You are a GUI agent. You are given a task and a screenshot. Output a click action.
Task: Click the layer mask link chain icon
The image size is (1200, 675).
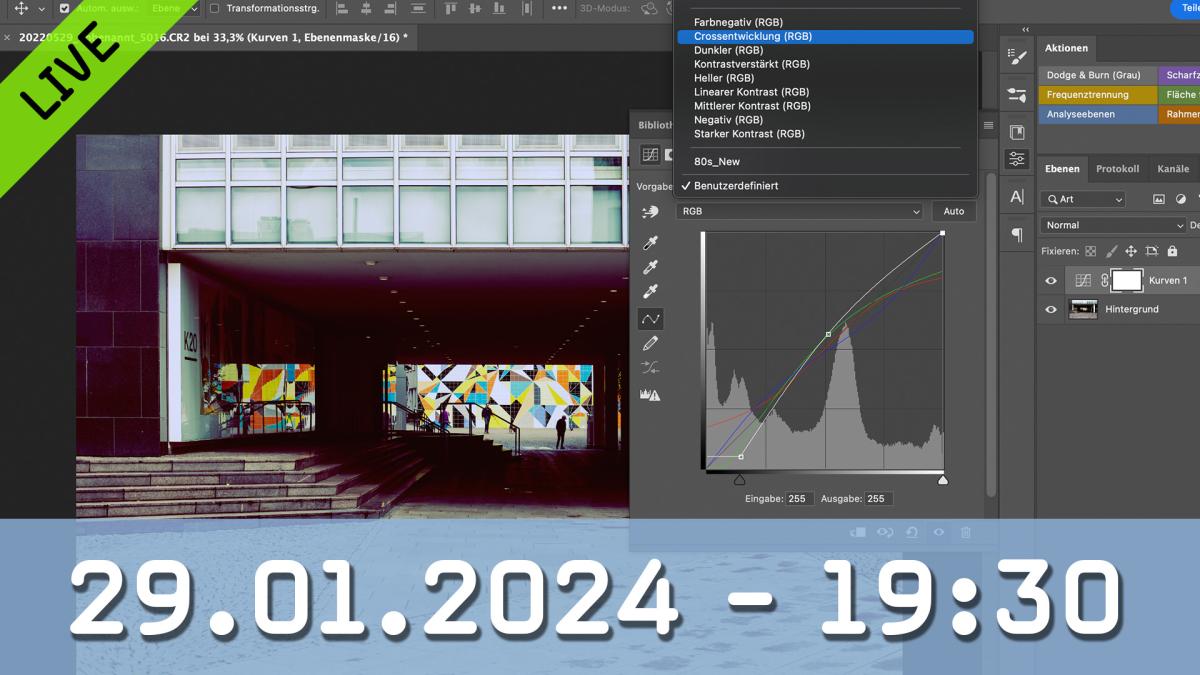[x=1105, y=281]
